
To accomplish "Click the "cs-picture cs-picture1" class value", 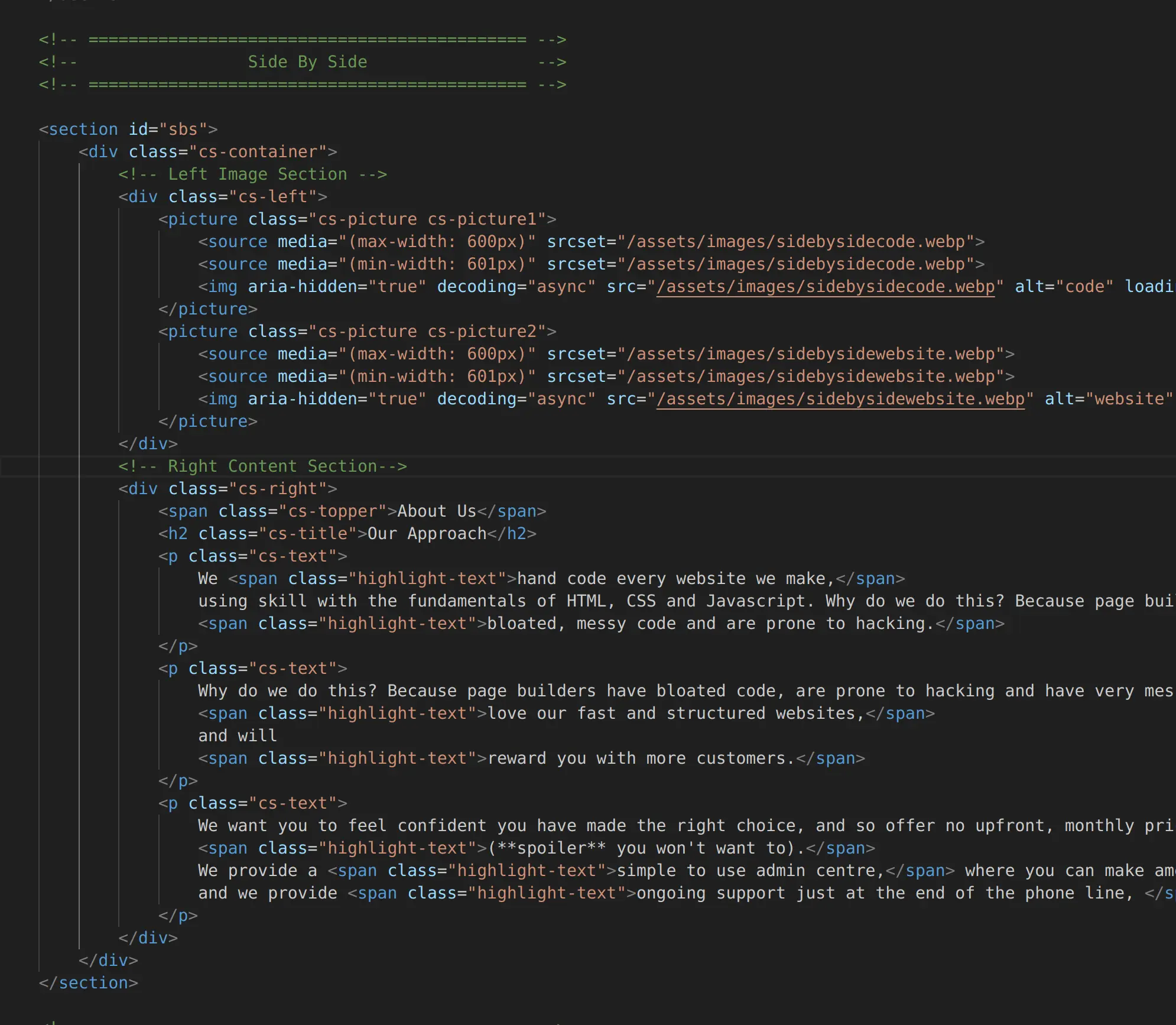I will (427, 219).
